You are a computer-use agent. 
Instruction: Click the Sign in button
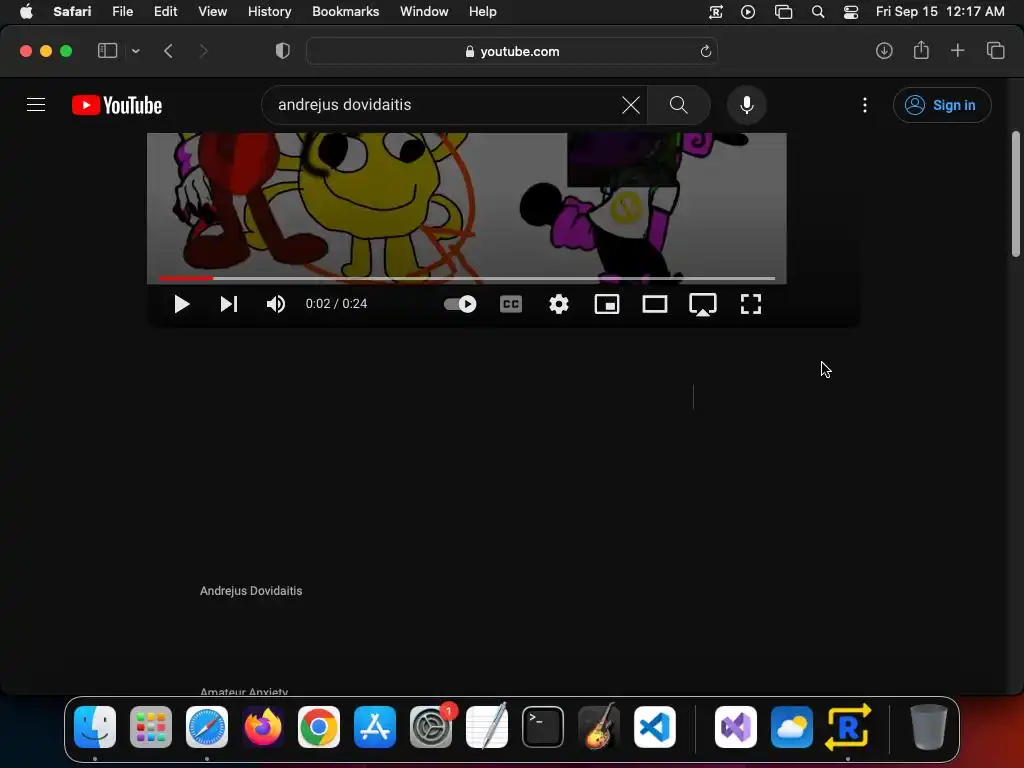tap(942, 105)
